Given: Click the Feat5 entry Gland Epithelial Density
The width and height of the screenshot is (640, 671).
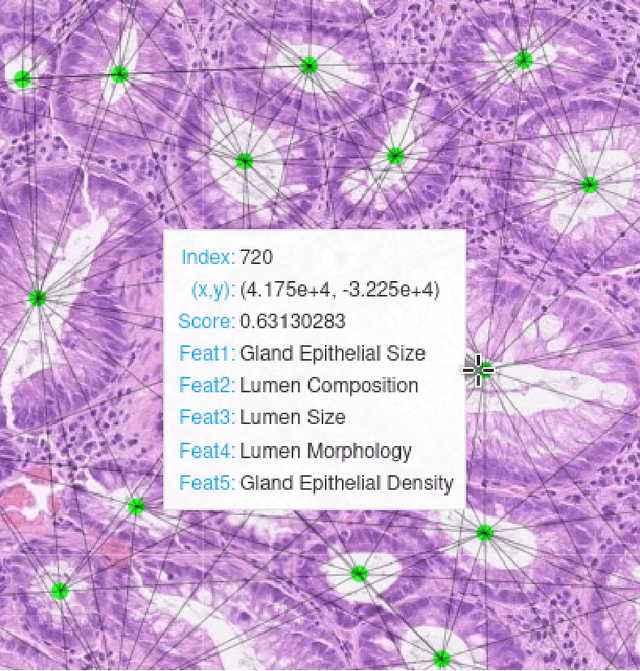Looking at the screenshot, I should (347, 483).
